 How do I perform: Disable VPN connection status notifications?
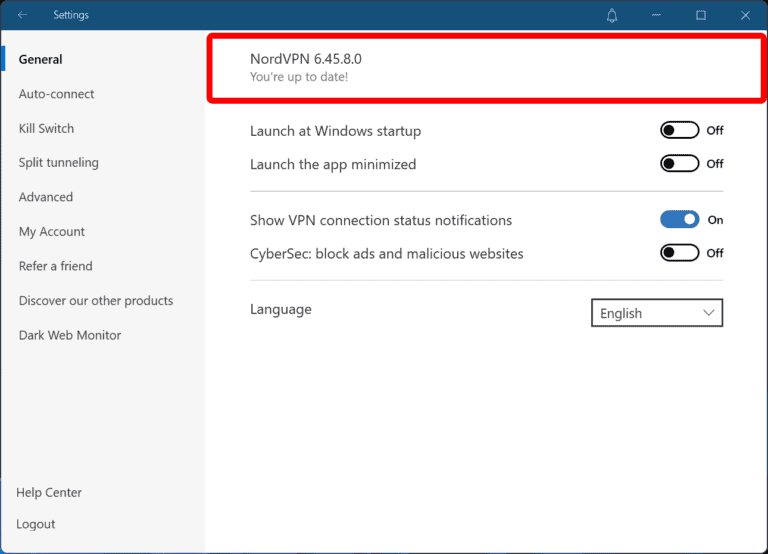(679, 220)
